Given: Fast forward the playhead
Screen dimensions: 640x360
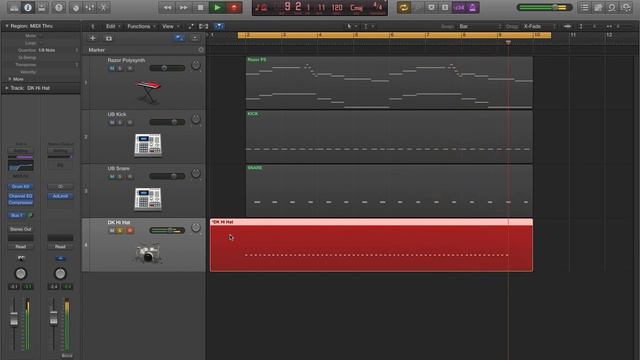Looking at the screenshot, I should (184, 7).
